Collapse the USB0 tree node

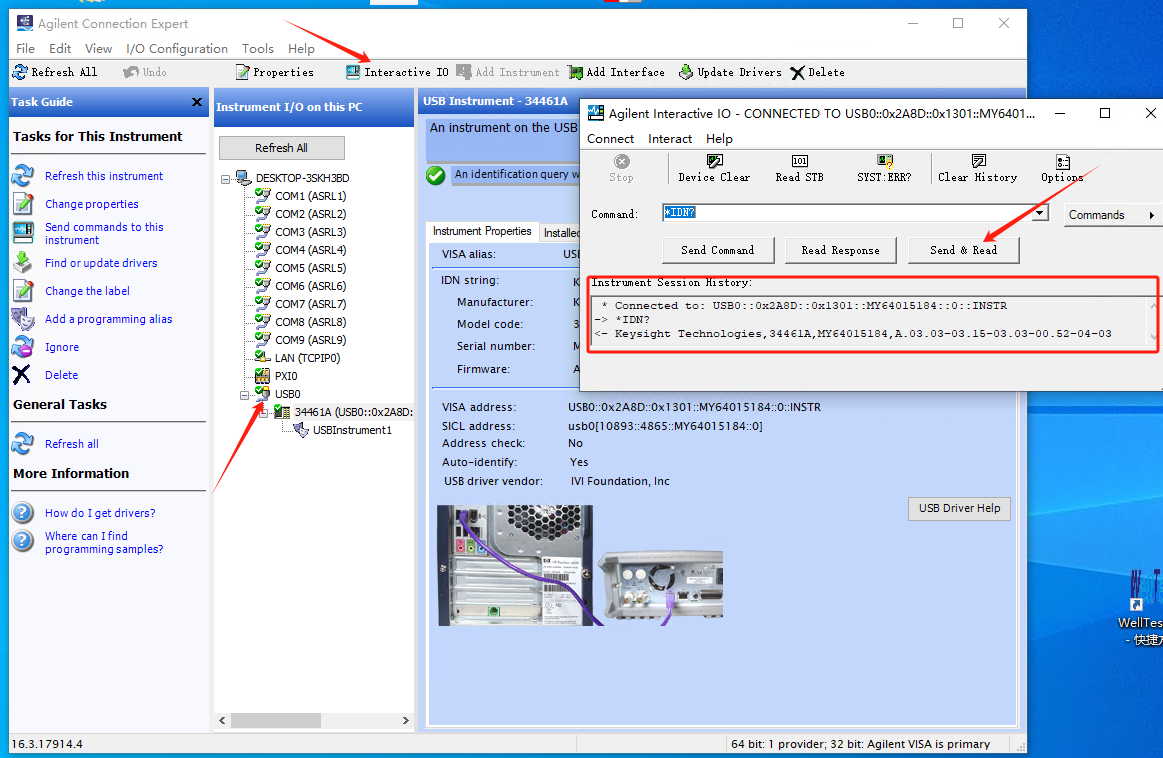(244, 395)
